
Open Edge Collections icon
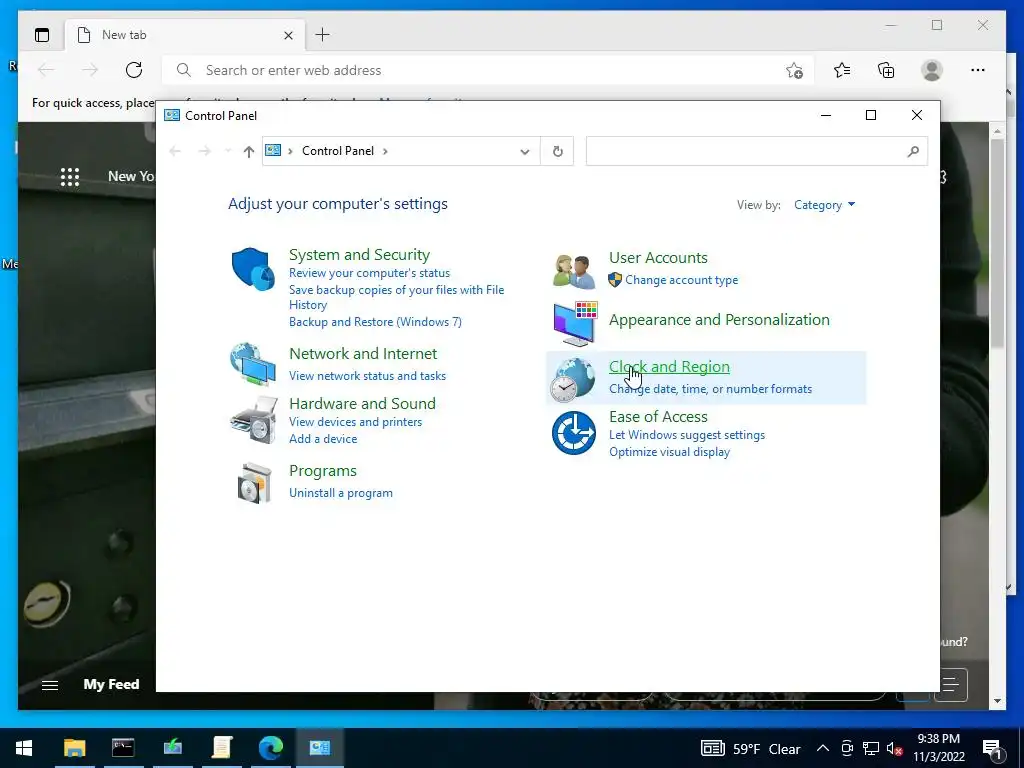886,70
